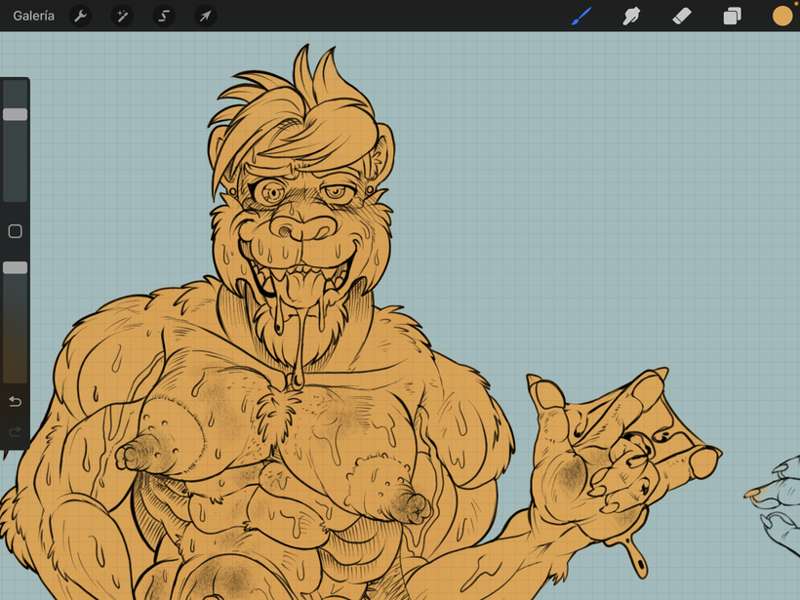Activate the Selection S-shaped tool
The width and height of the screenshot is (800, 600).
[163, 16]
